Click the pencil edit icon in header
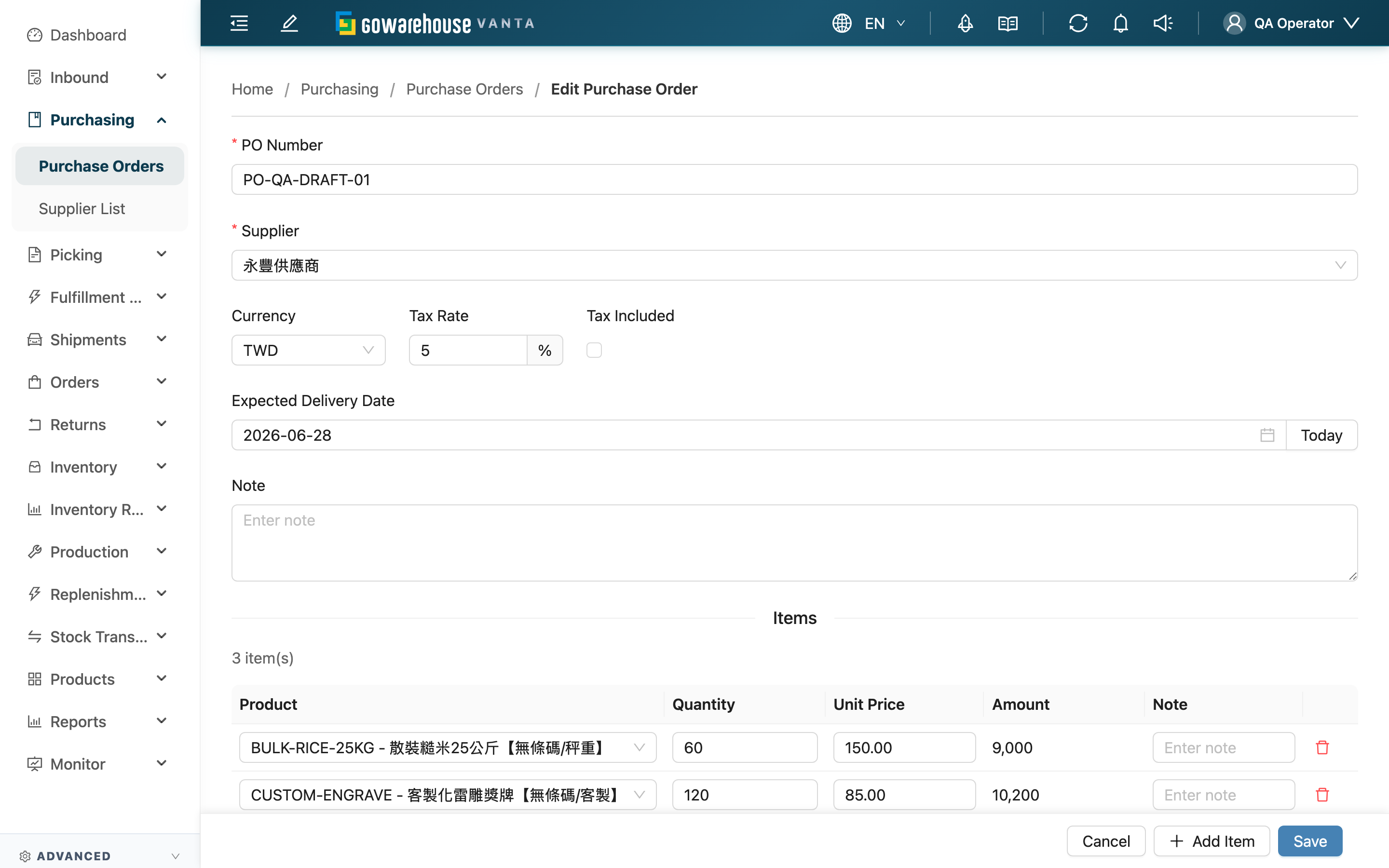 (289, 23)
